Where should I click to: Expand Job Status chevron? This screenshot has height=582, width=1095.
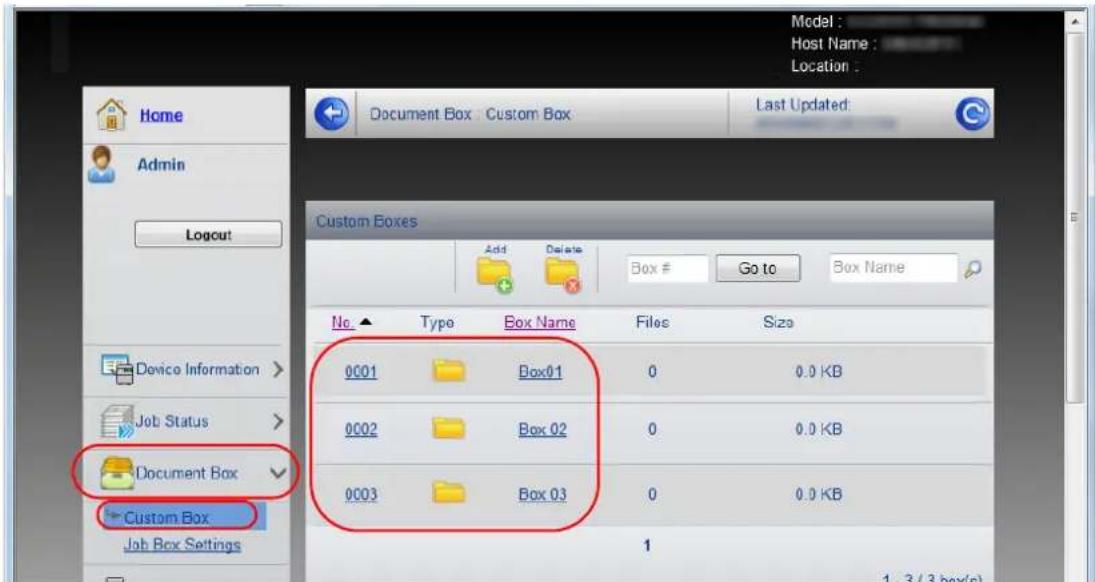click(x=278, y=421)
